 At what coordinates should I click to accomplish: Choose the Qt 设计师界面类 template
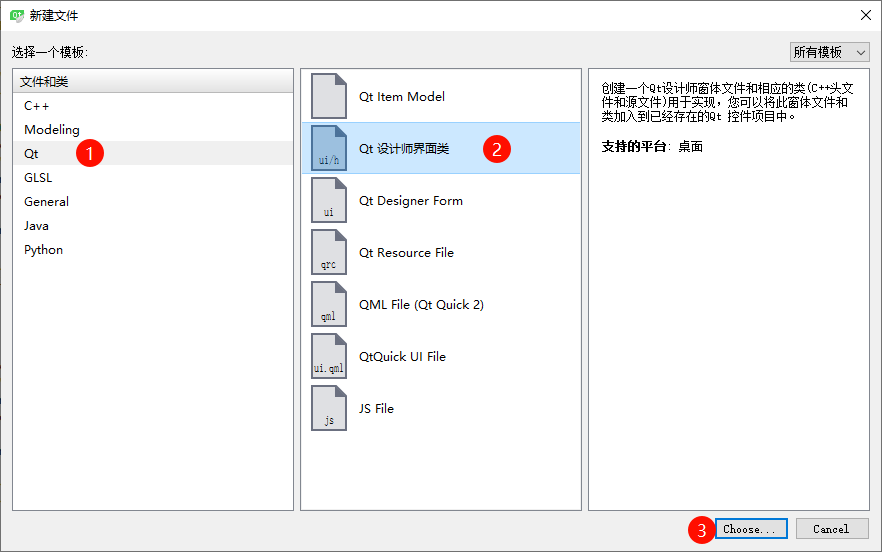441,148
